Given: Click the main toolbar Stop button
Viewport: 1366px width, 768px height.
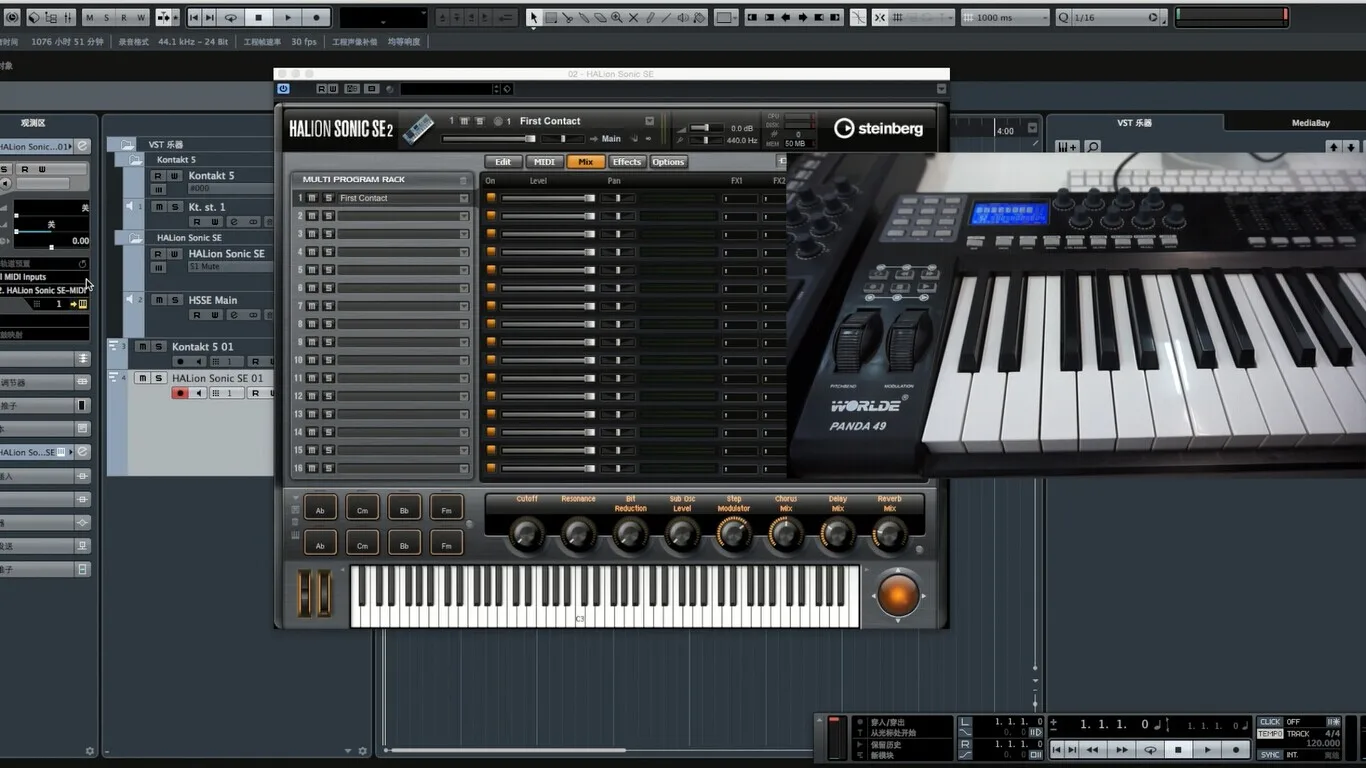Looking at the screenshot, I should (x=259, y=17).
